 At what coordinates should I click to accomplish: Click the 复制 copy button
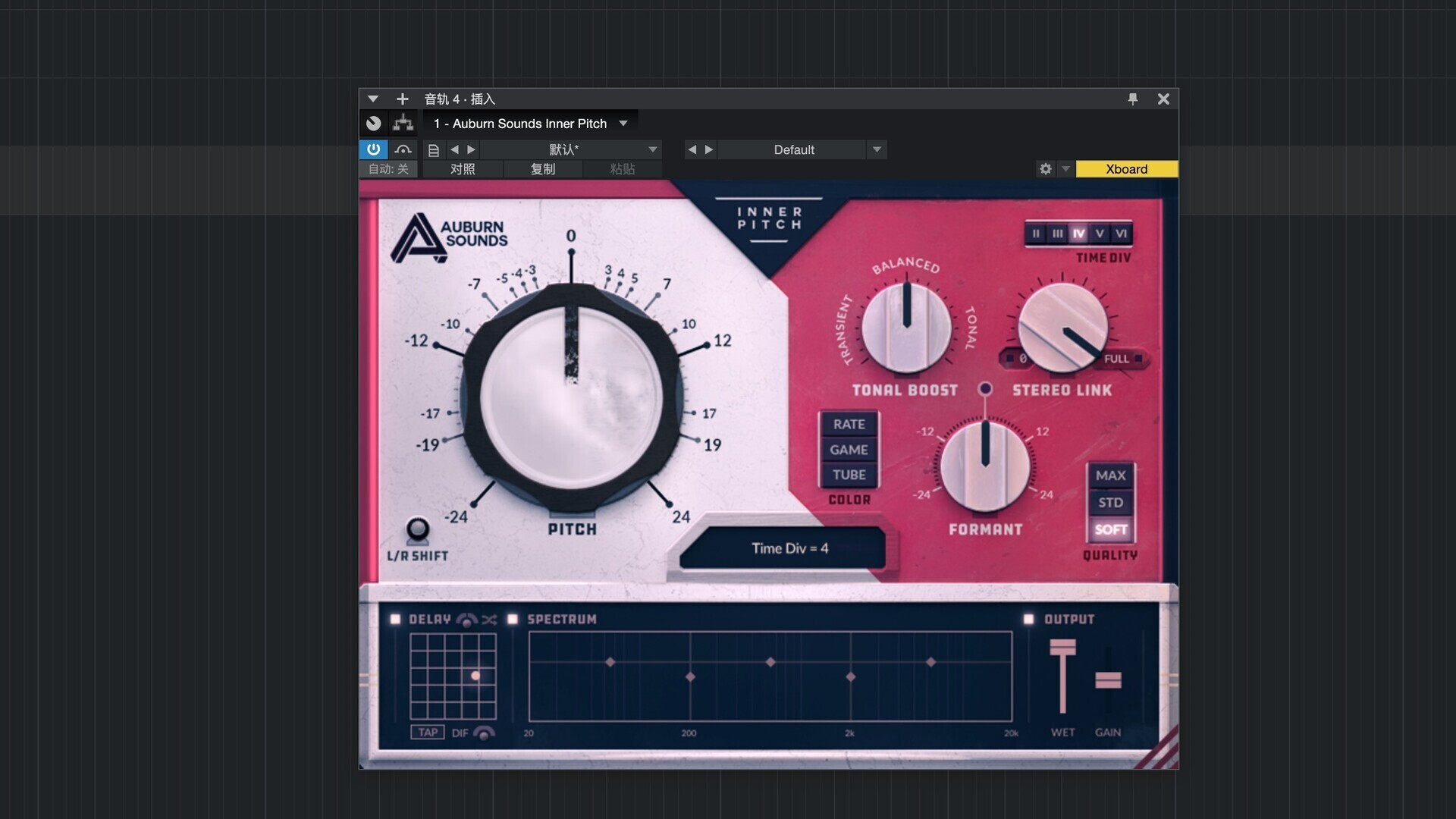543,169
